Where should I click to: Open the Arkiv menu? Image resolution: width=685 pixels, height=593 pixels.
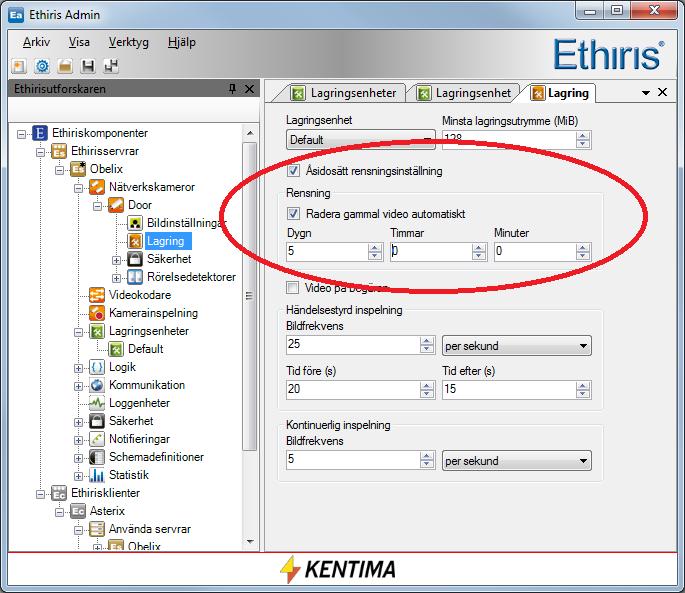36,42
